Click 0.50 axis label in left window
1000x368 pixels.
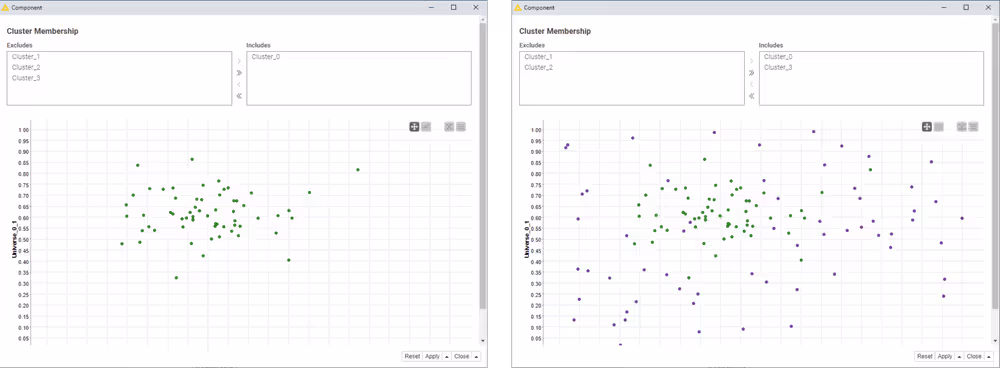click(x=24, y=240)
